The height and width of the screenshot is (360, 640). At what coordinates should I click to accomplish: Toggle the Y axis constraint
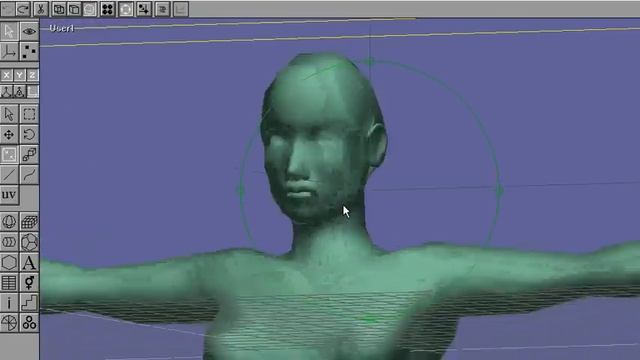[x=19, y=75]
